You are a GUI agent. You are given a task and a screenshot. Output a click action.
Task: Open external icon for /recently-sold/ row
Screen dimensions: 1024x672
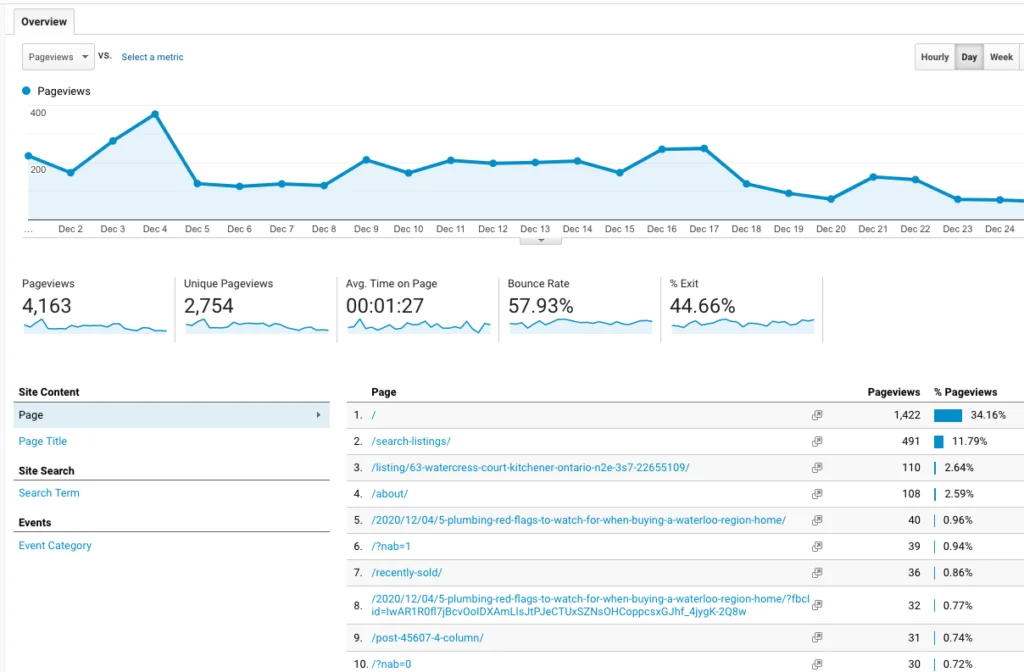click(817, 572)
